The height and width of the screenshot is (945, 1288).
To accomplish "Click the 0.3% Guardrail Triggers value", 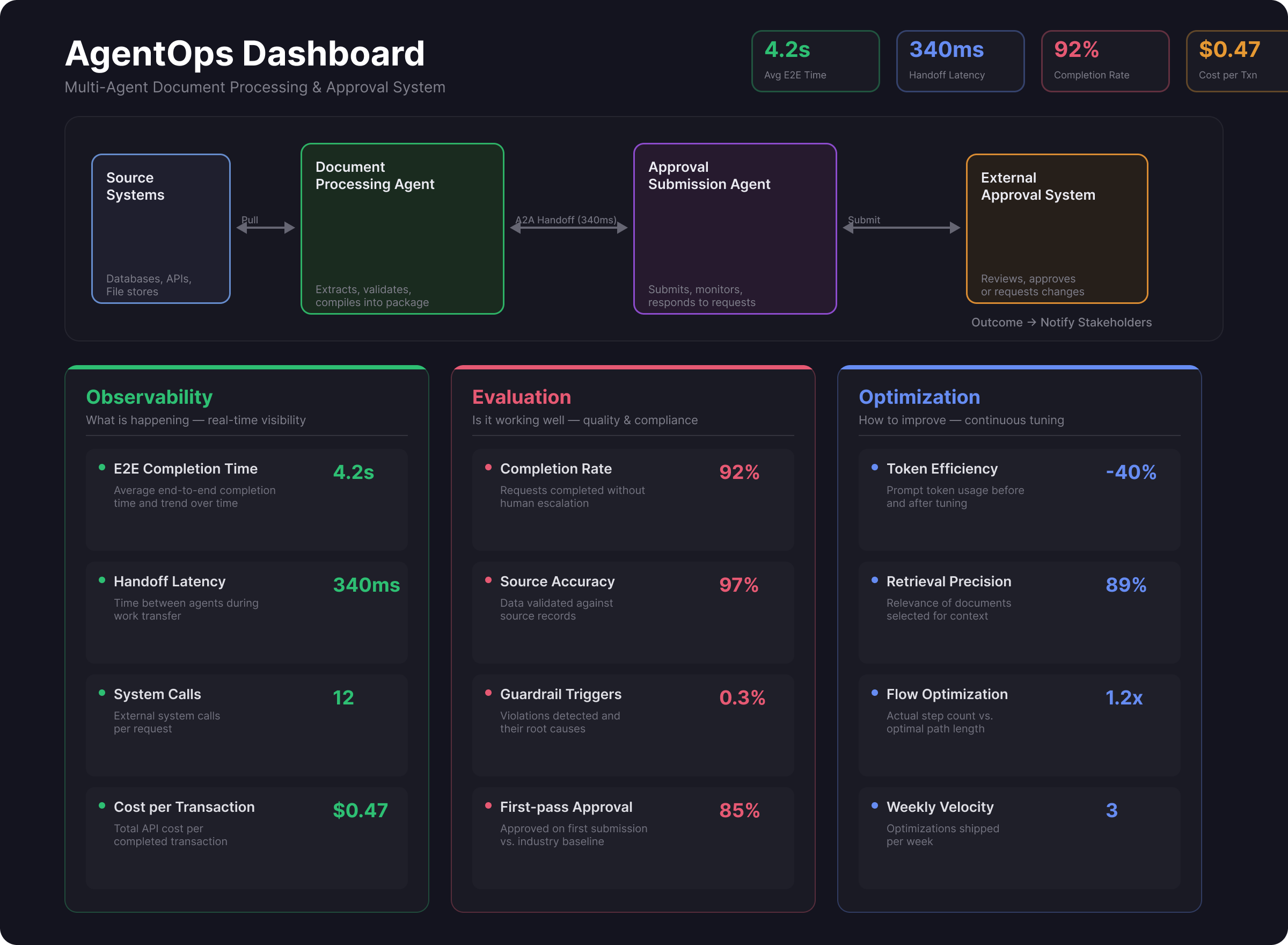I will point(742,697).
